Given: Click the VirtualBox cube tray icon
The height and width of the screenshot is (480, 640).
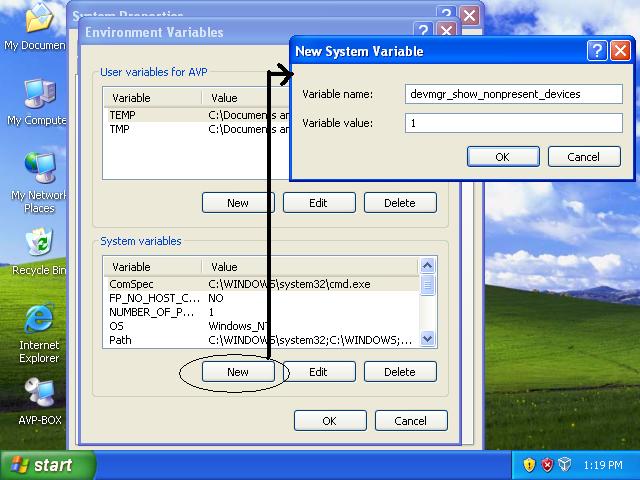Looking at the screenshot, I should pyautogui.click(x=564, y=464).
